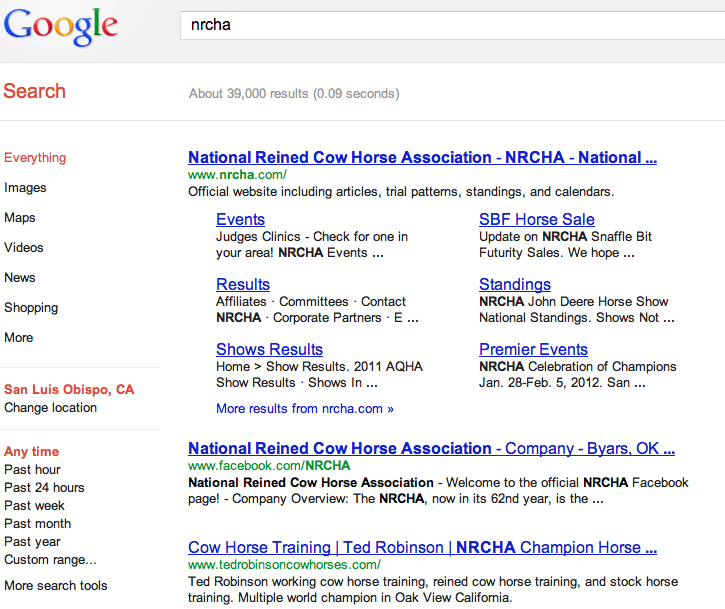The image size is (725, 609).
Task: Filter results to Past hour
Action: coord(32,470)
